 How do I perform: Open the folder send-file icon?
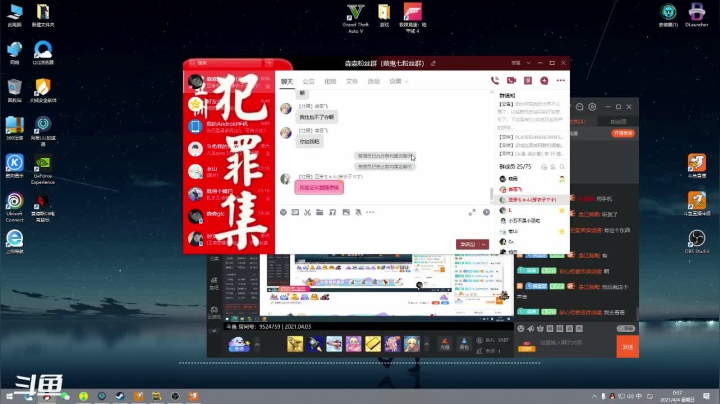[x=320, y=212]
